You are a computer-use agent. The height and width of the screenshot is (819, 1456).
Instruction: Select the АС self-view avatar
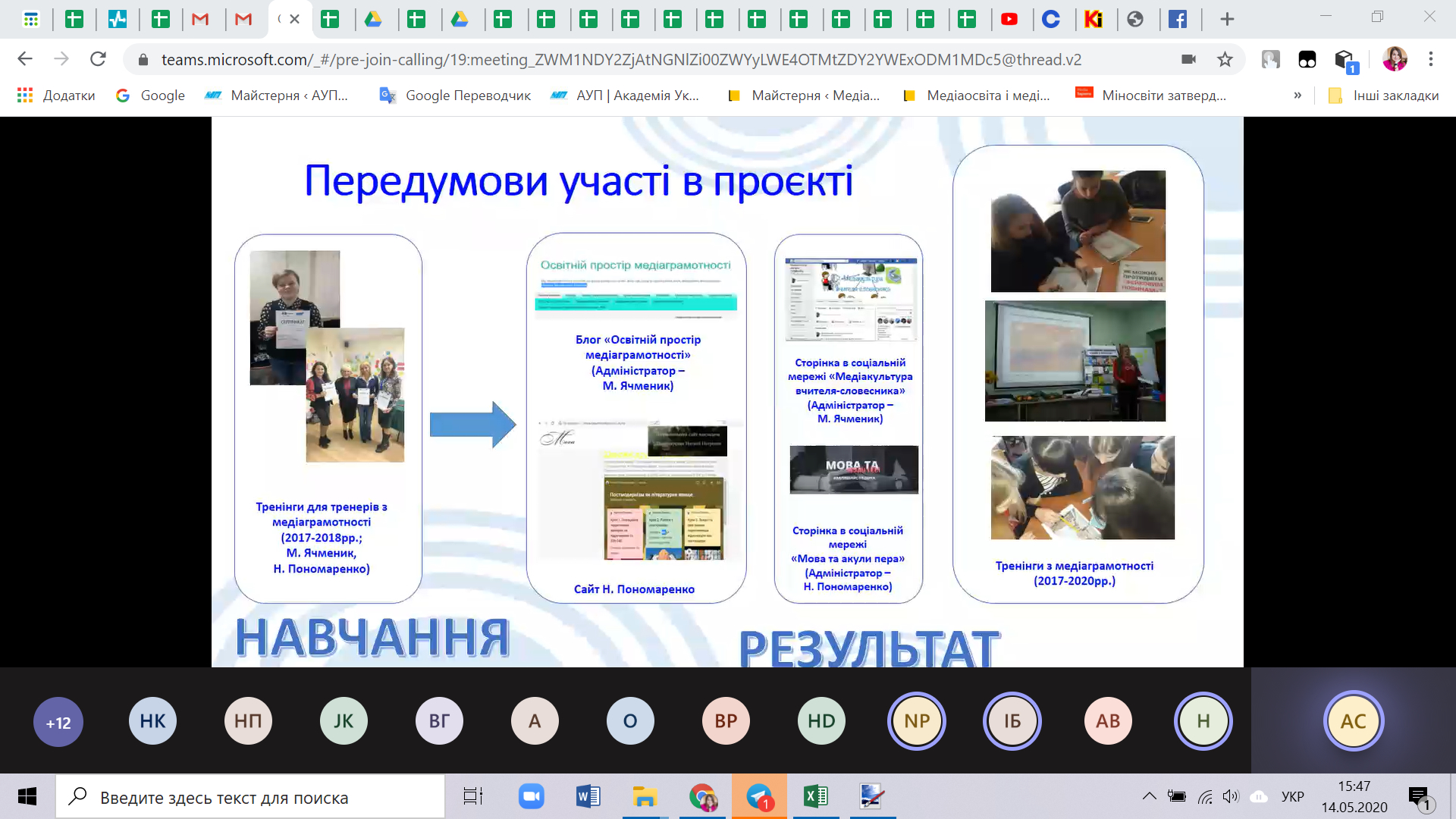coord(1354,721)
